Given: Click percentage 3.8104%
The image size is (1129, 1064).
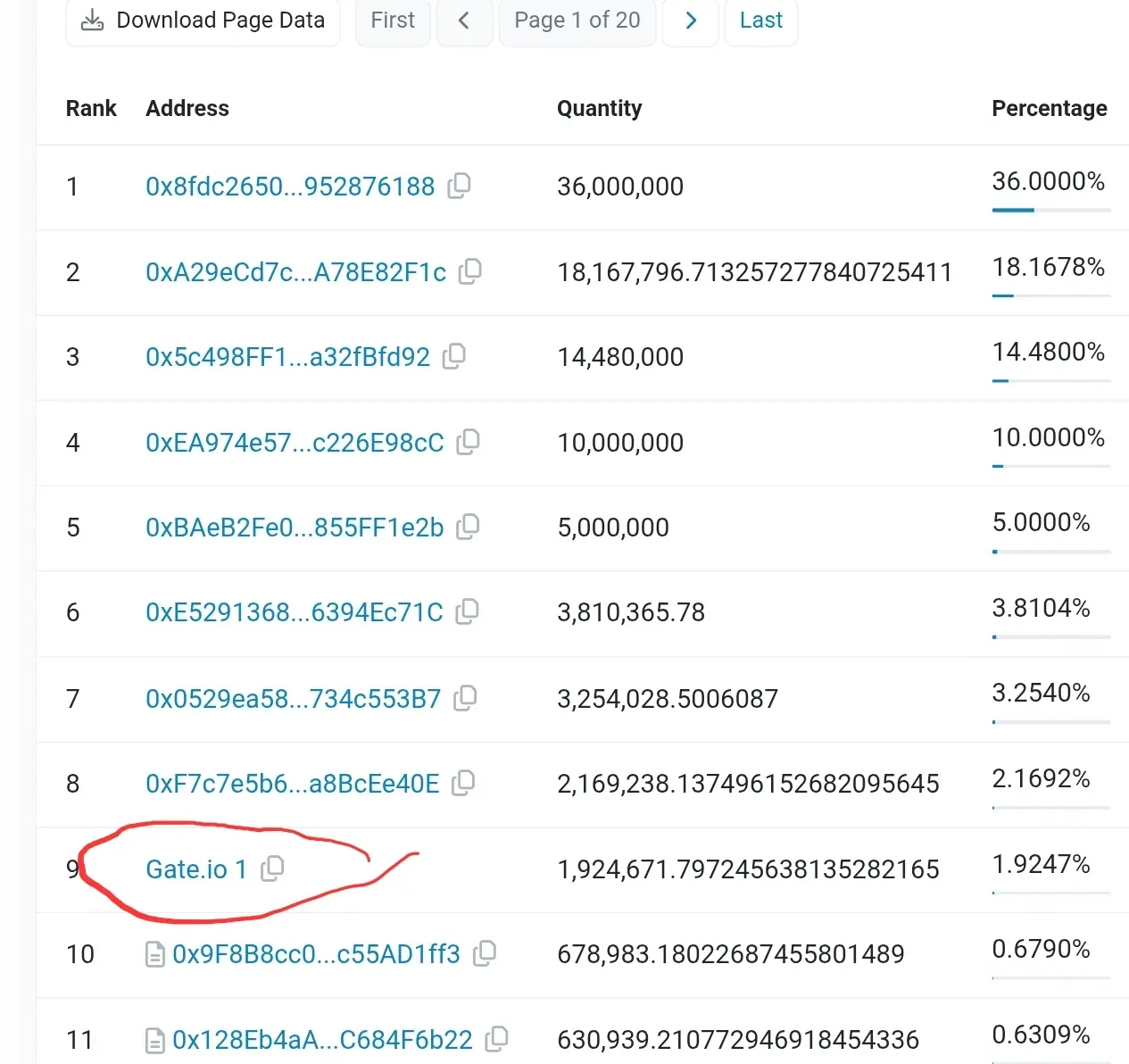Looking at the screenshot, I should pyautogui.click(x=1042, y=608).
